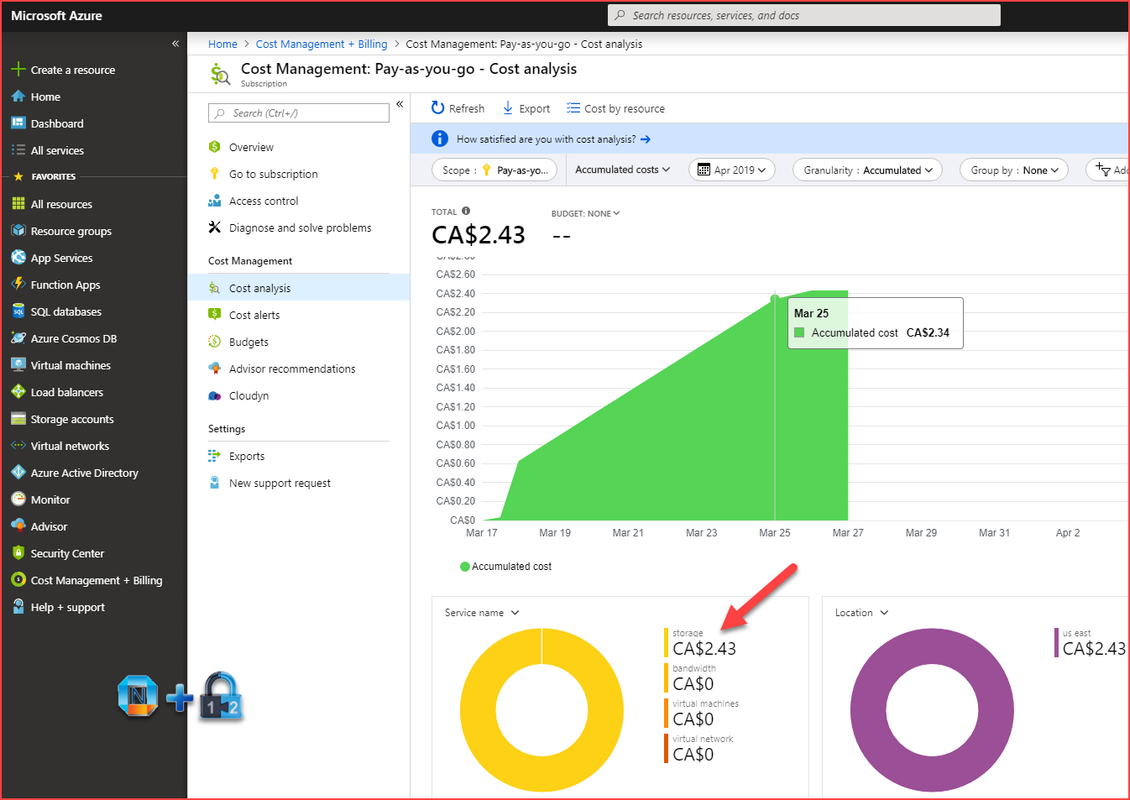The width and height of the screenshot is (1130, 800).
Task: Click the Accumulated cost legend dot
Action: (x=465, y=566)
